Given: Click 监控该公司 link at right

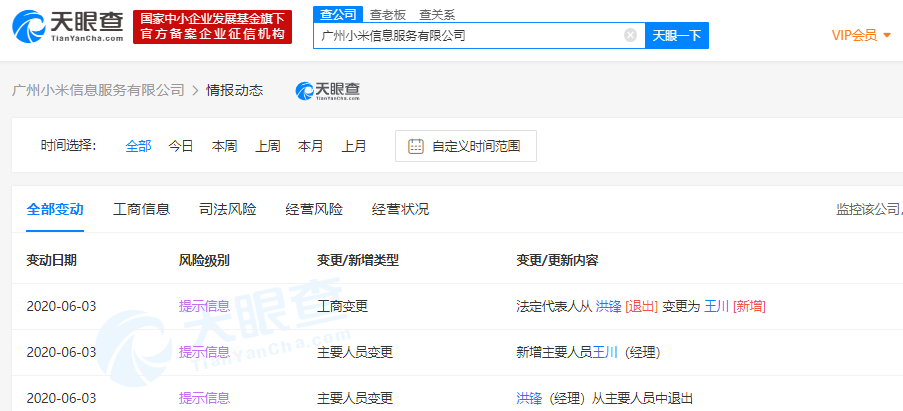Looking at the screenshot, I should pyautogui.click(x=870, y=210).
